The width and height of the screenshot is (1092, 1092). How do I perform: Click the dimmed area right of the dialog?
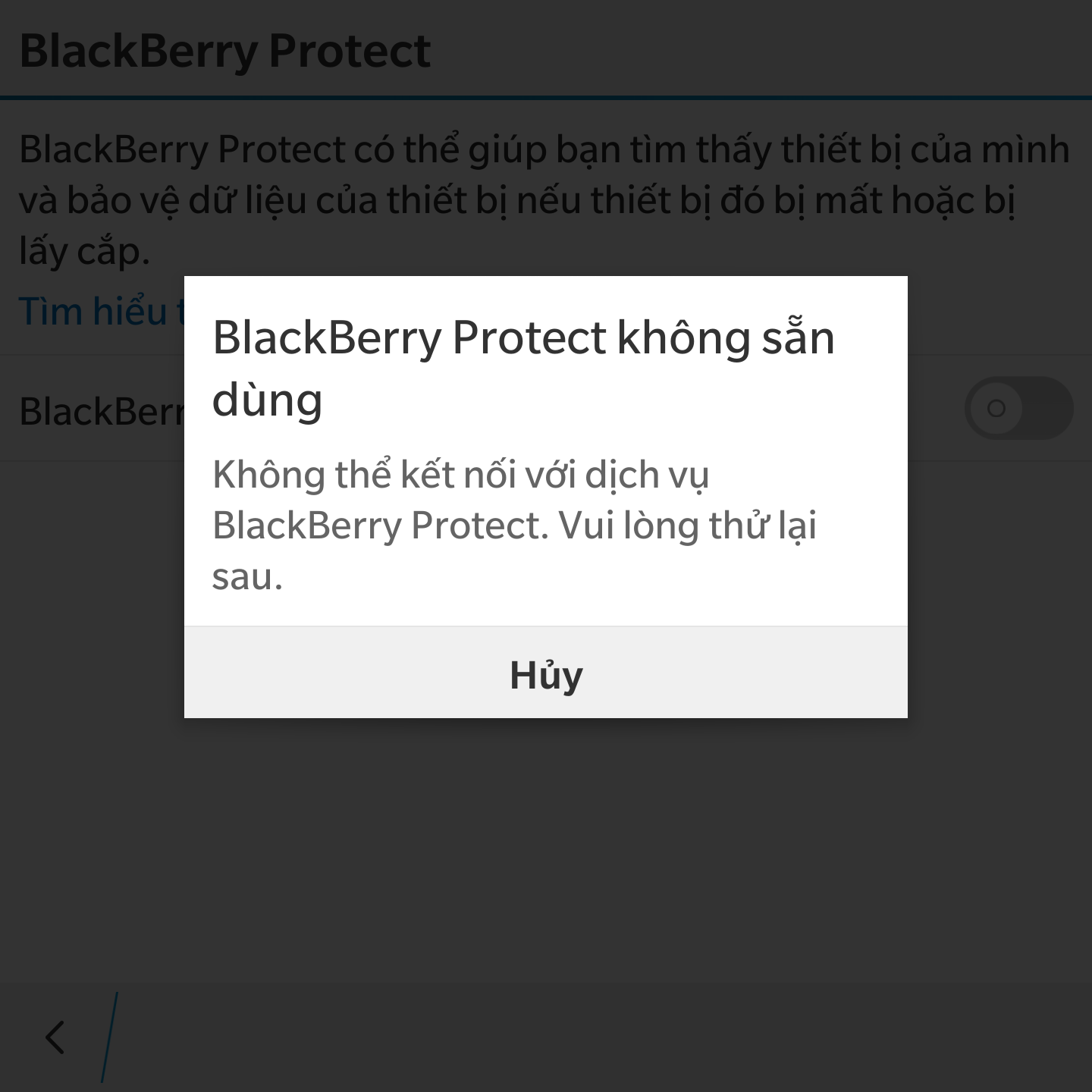pyautogui.click(x=999, y=576)
